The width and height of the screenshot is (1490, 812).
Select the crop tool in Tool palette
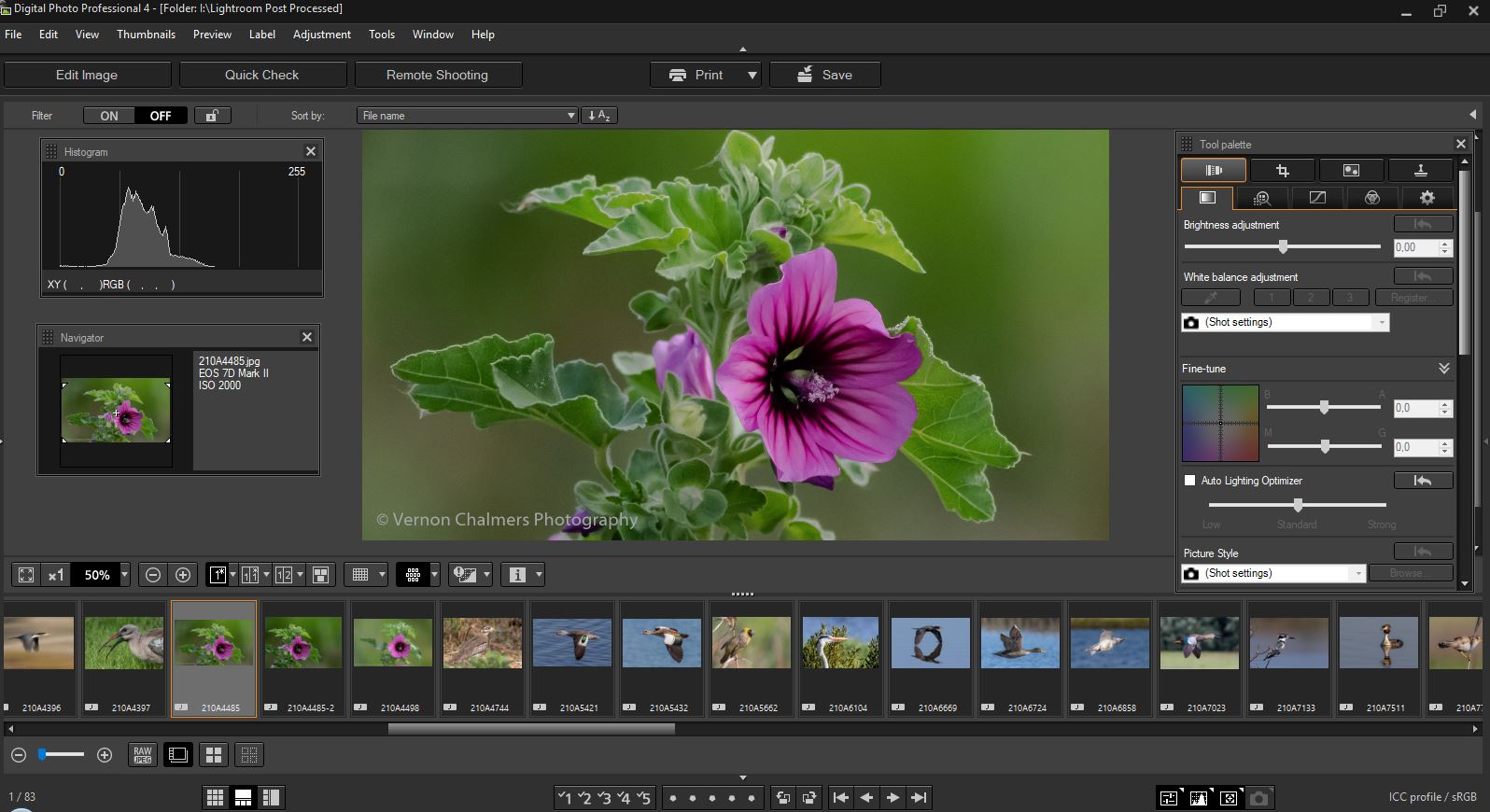(x=1282, y=171)
